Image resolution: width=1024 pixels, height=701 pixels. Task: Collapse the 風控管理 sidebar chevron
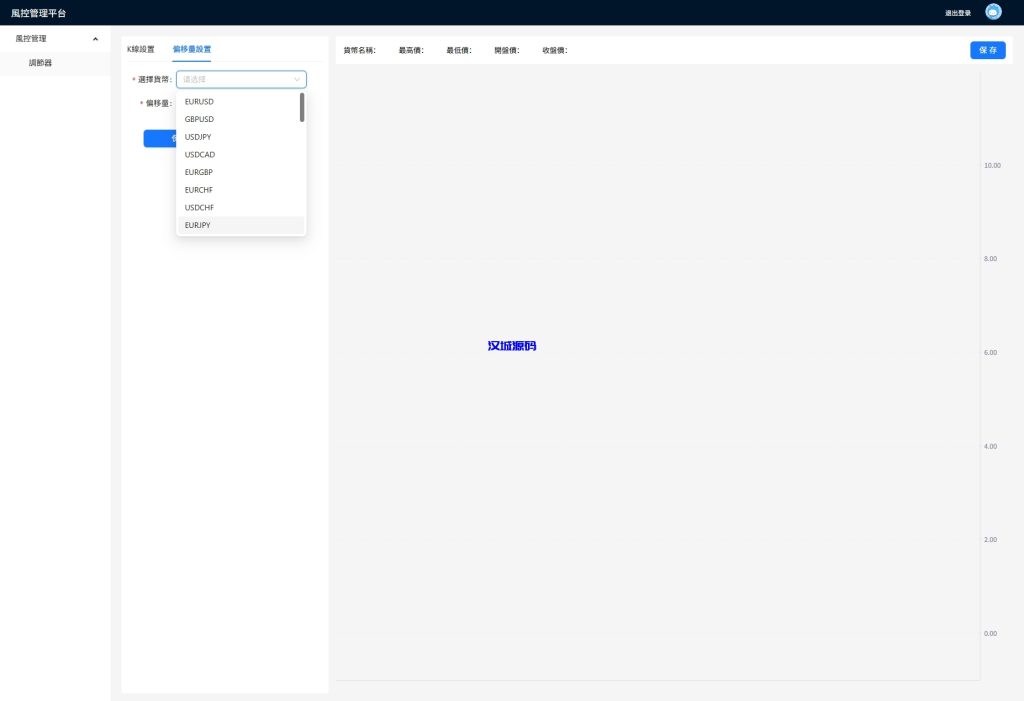click(x=95, y=39)
